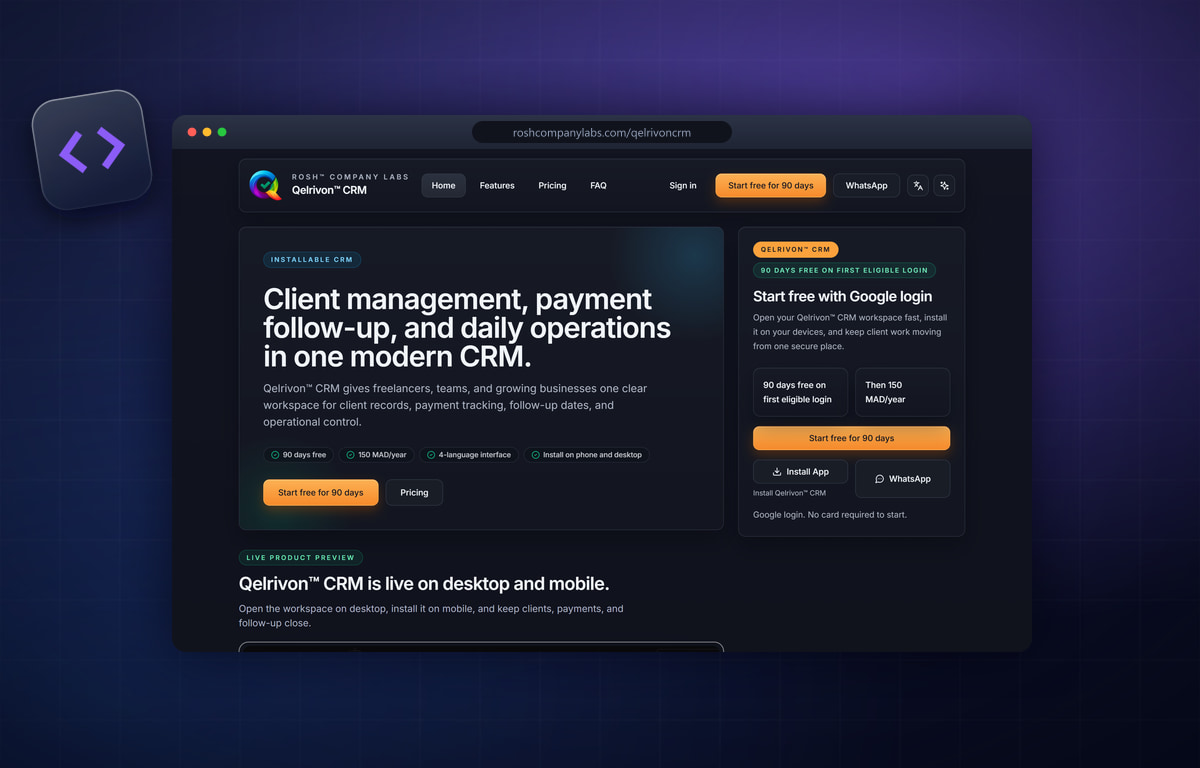Click the Install App button
The image size is (1200, 768).
click(x=800, y=472)
